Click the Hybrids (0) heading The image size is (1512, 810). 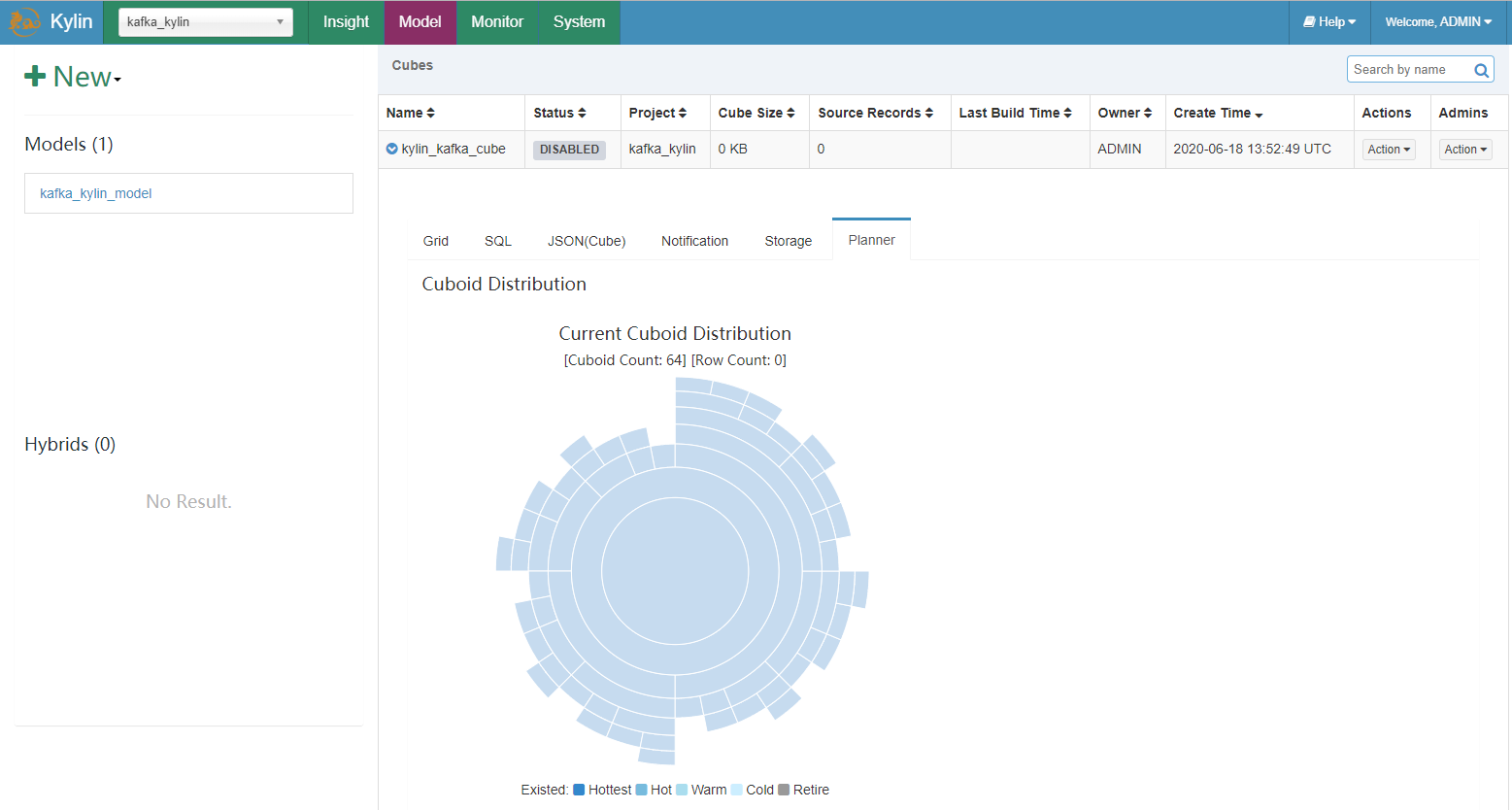pos(70,444)
